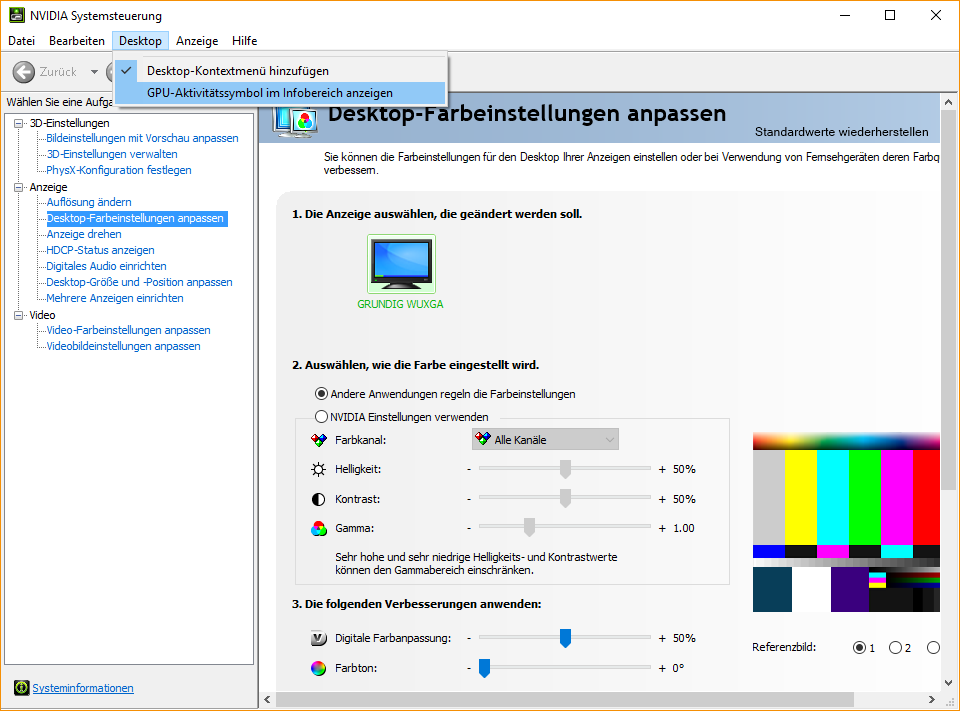
Task: Click the Gamma slider handle
Action: tap(529, 527)
